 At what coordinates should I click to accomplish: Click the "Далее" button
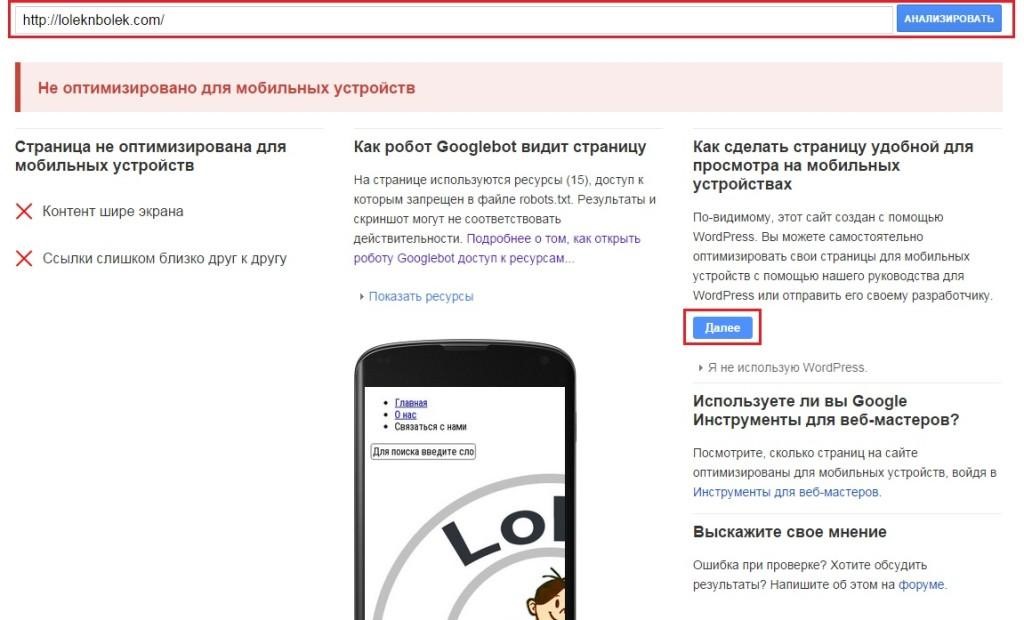pyautogui.click(x=722, y=327)
